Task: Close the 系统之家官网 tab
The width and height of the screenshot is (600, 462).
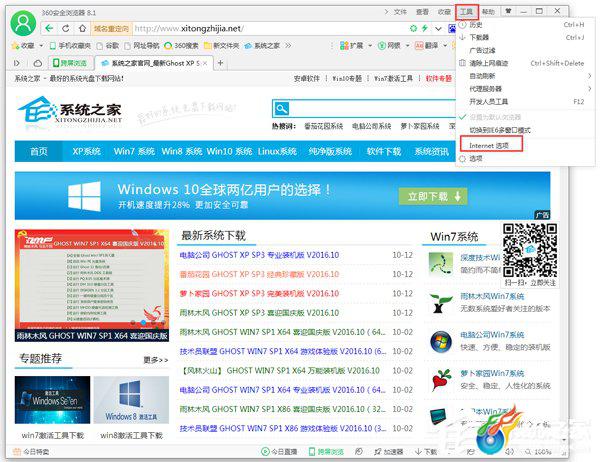Action: pos(205,63)
